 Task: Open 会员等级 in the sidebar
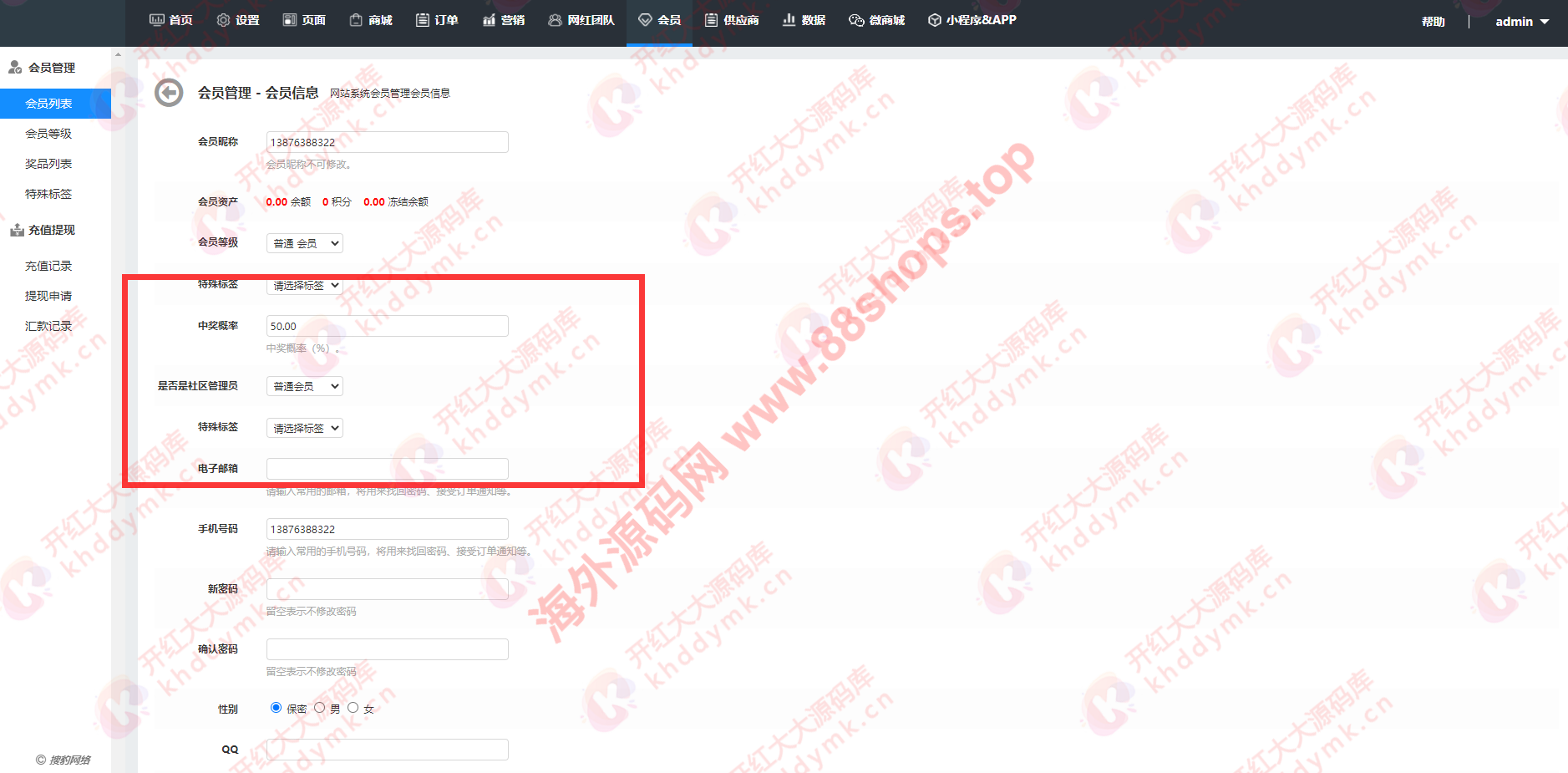(48, 134)
